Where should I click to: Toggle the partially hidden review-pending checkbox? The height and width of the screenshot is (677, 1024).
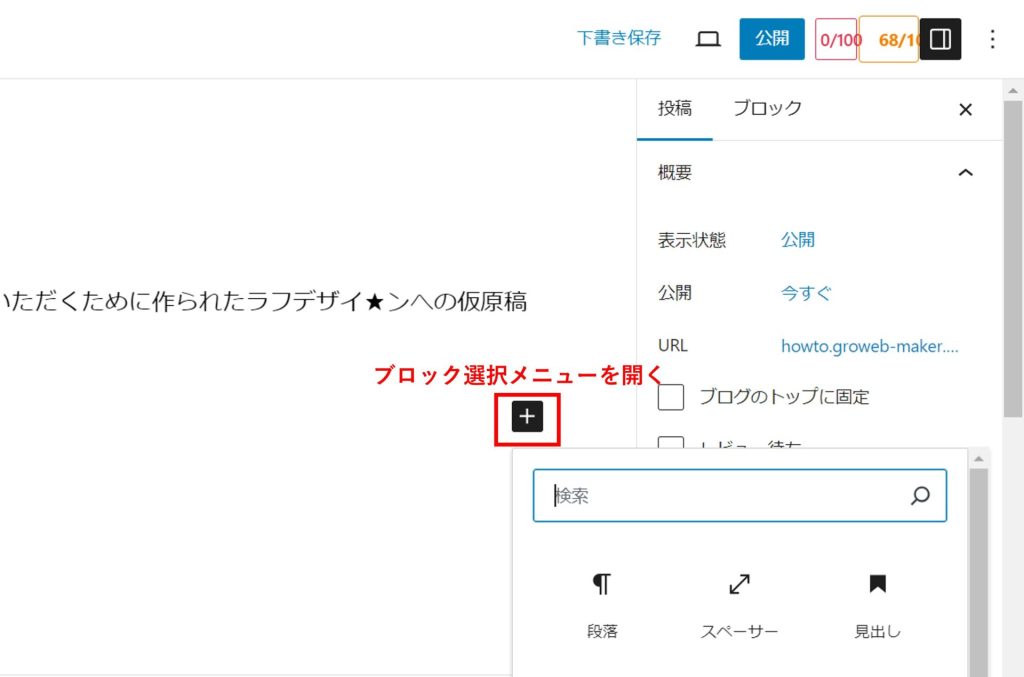(x=671, y=443)
